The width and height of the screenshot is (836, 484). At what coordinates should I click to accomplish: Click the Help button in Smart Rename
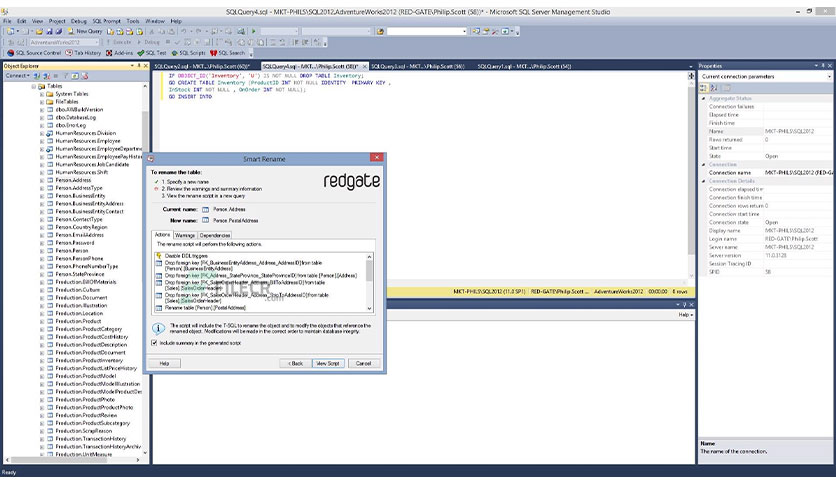point(164,363)
